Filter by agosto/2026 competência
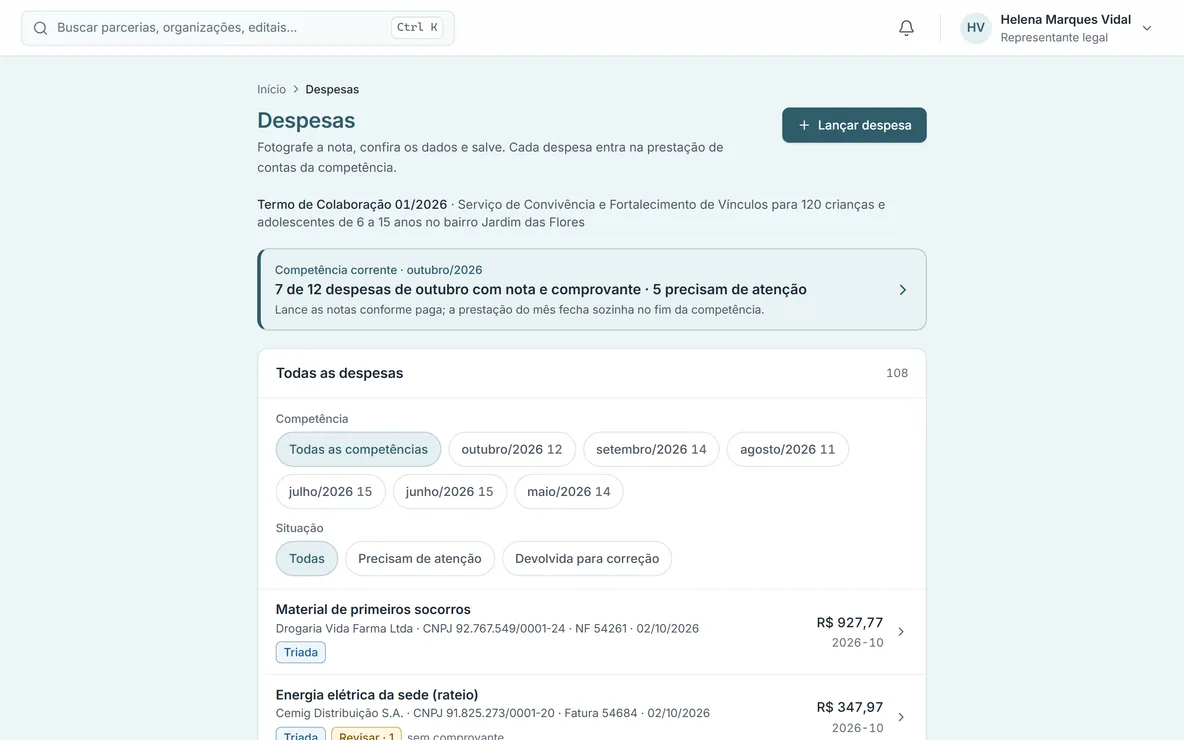The image size is (1184, 740). pos(788,449)
